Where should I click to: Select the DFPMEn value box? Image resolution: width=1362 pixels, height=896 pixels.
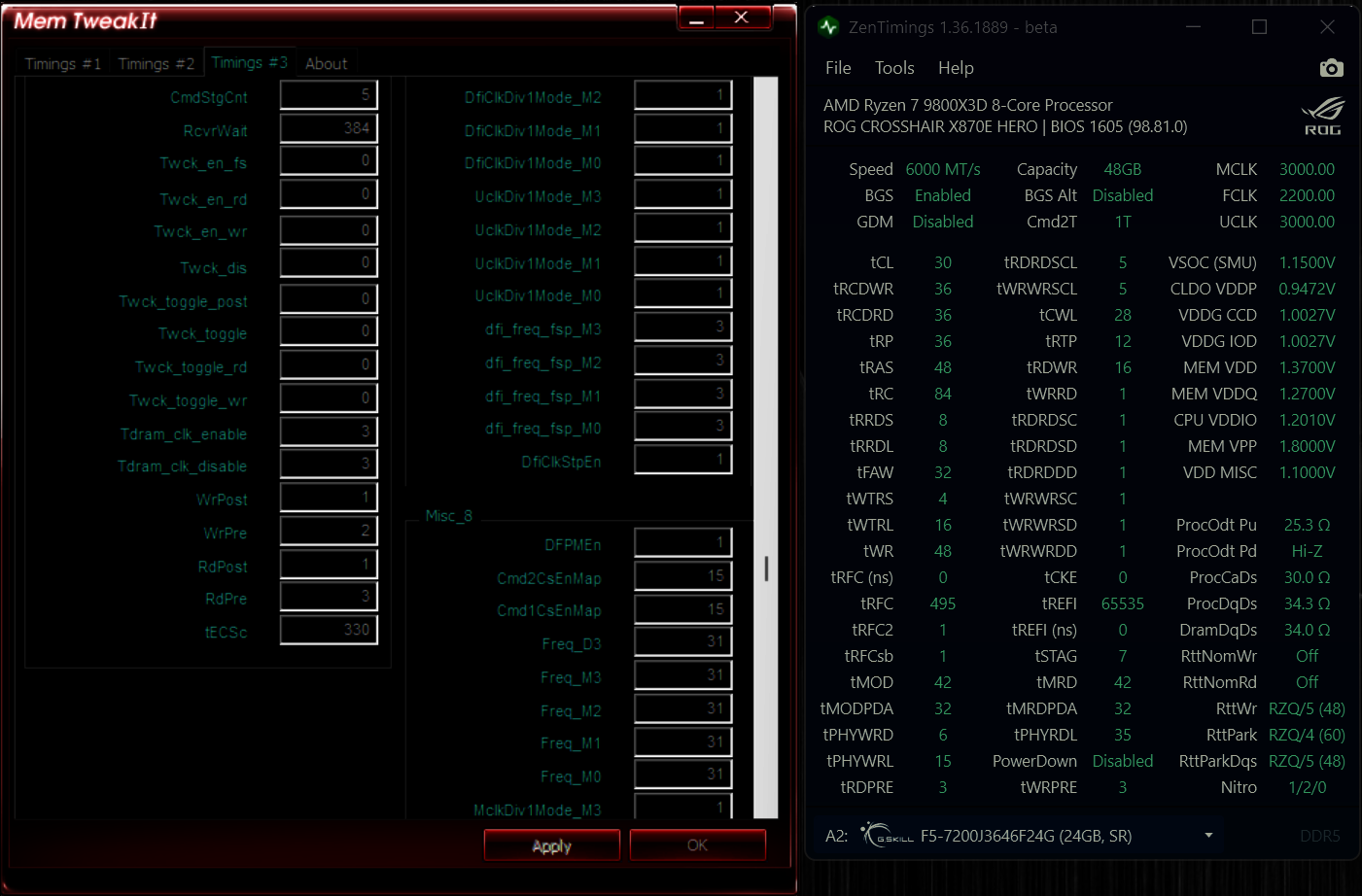[682, 543]
